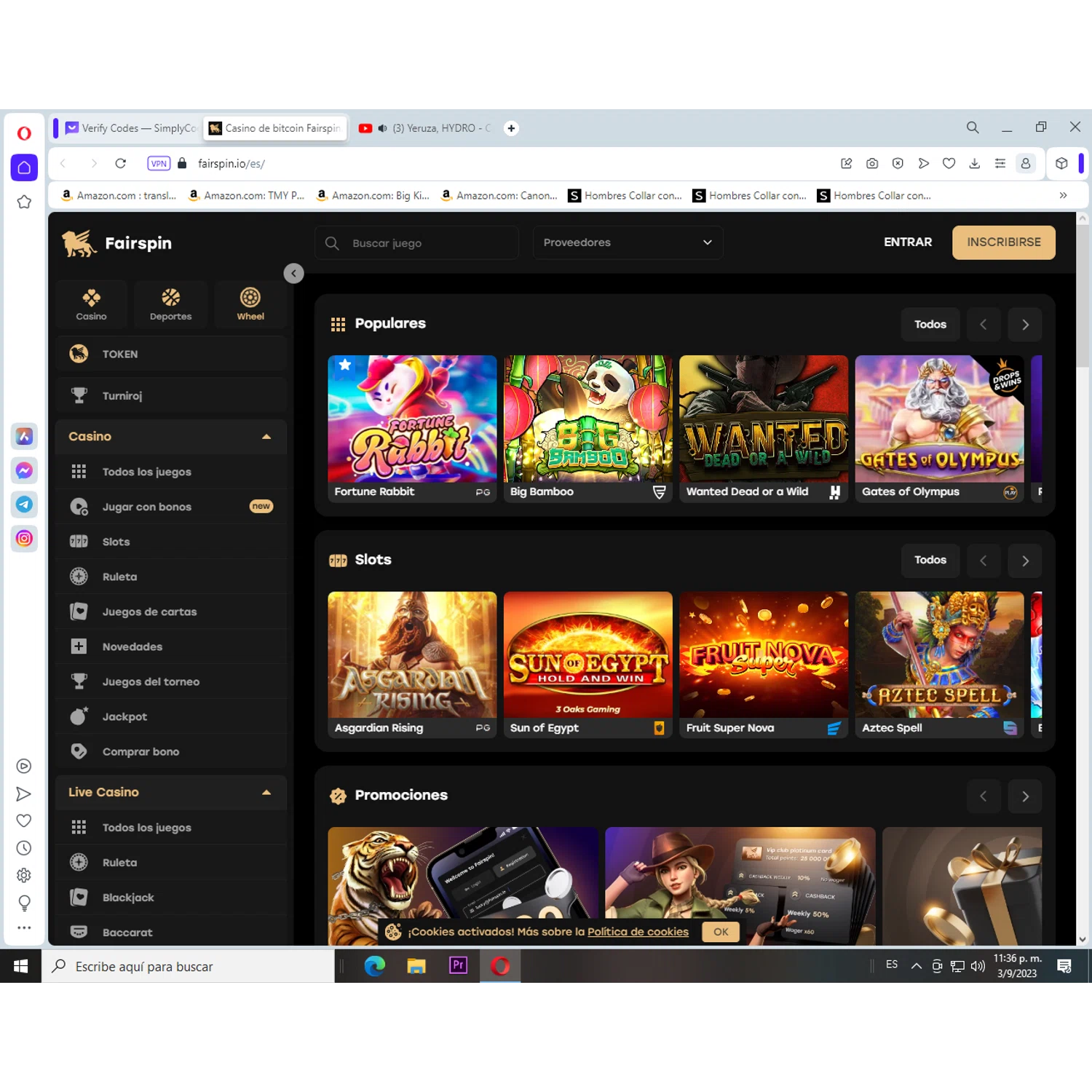Open the Gates of Olympus game thumbnail

click(939, 429)
